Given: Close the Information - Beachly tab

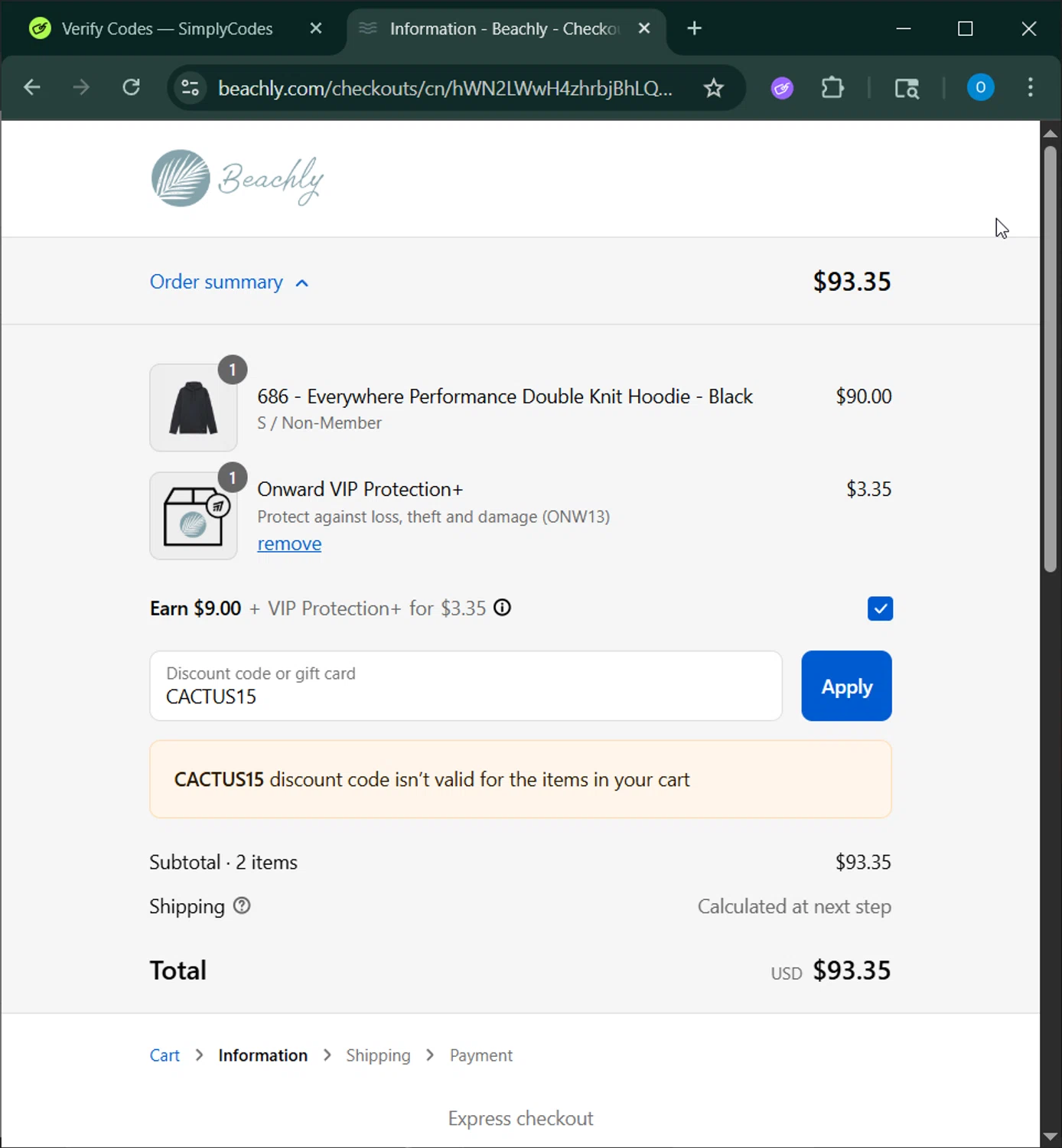Looking at the screenshot, I should (644, 28).
